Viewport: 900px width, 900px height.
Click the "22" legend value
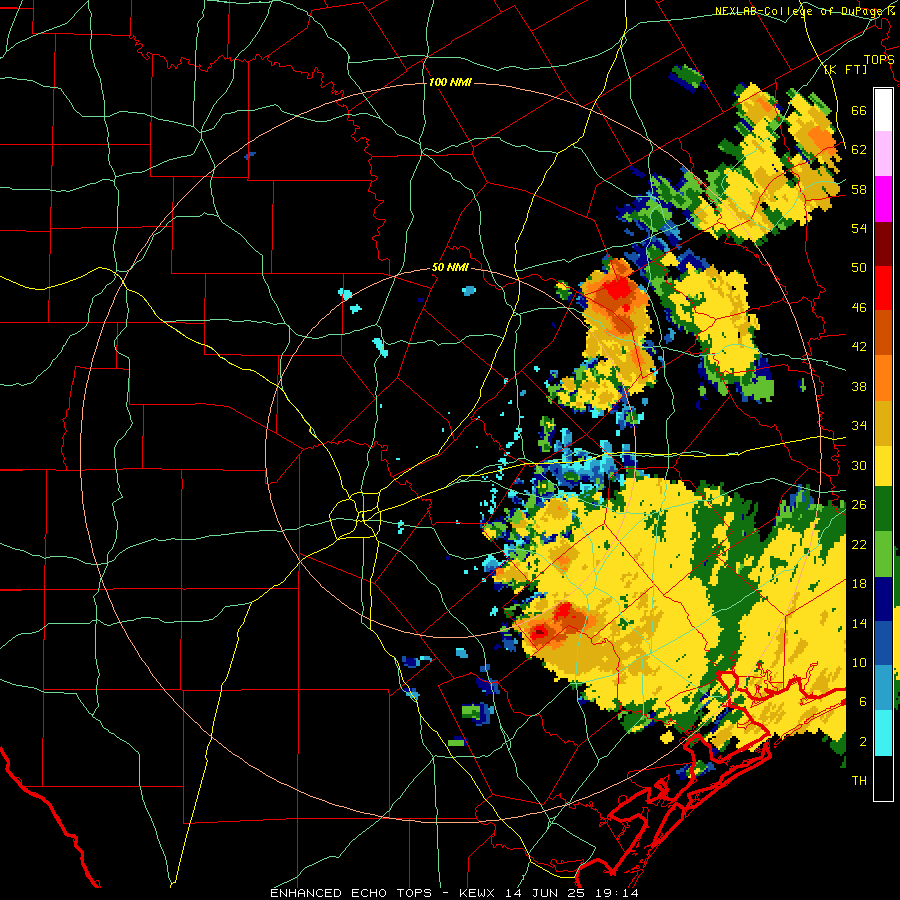pyautogui.click(x=859, y=544)
